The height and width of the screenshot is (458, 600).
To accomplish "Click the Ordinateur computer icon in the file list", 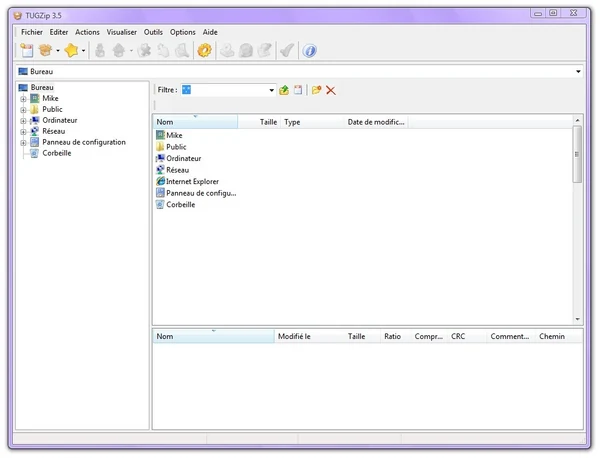I will pos(160,158).
